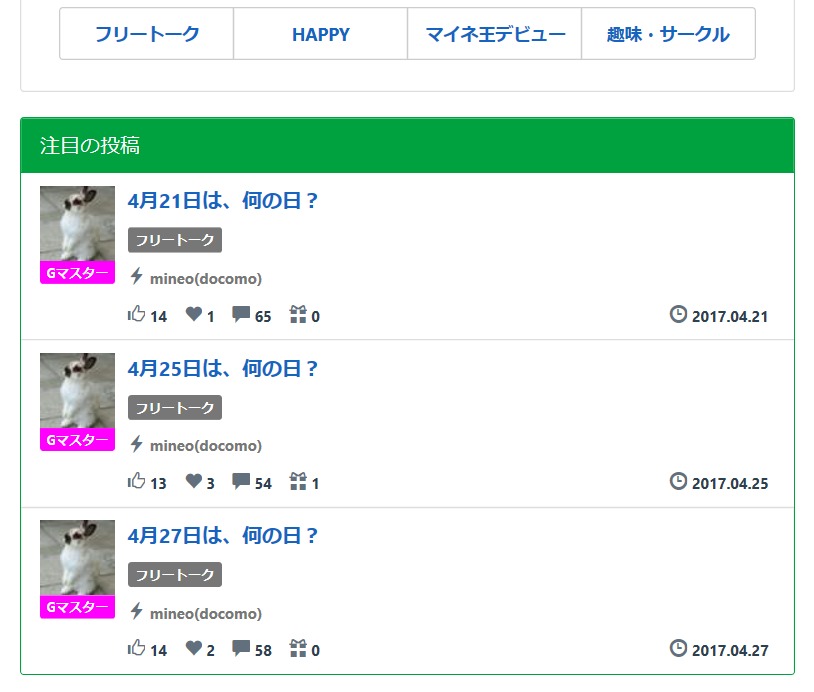The width and height of the screenshot is (814, 692).
Task: Open the post titled 4月27日は、何の日？
Action: (x=223, y=536)
